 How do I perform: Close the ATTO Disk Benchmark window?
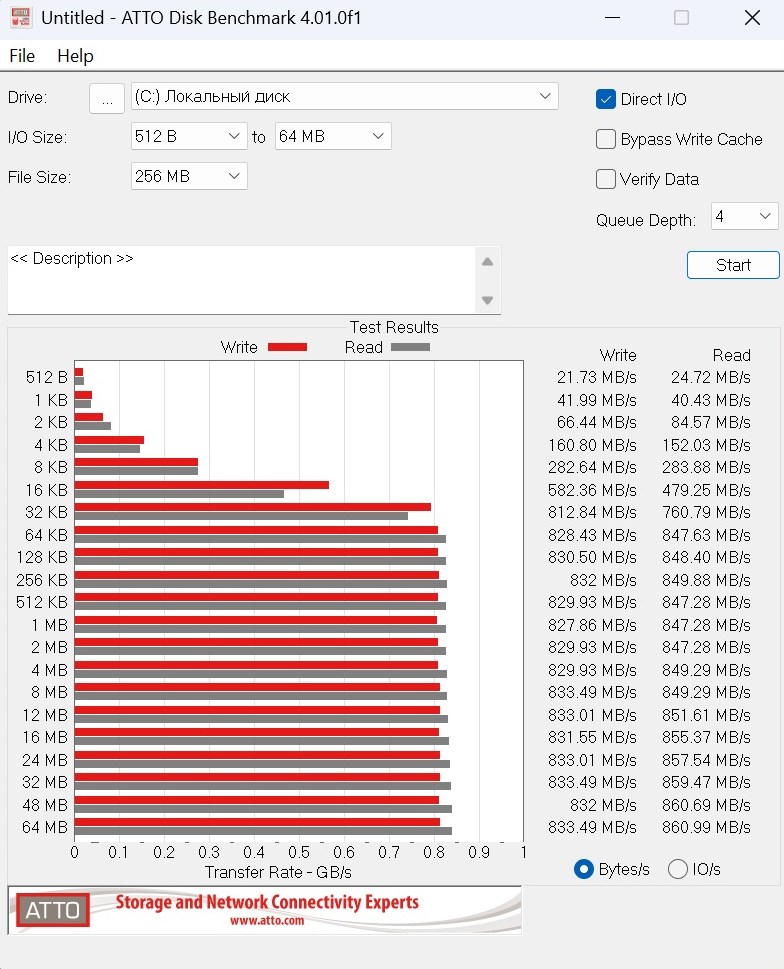click(x=752, y=18)
